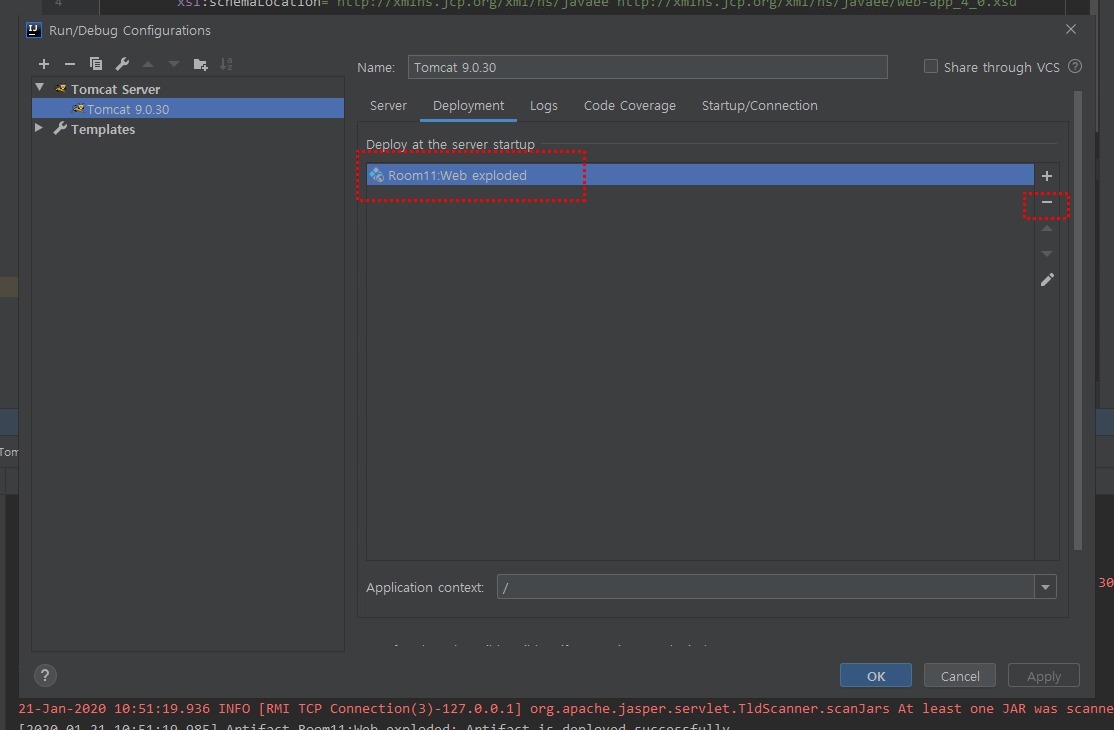The width and height of the screenshot is (1114, 730).
Task: Move configuration down in left toolbar
Action: click(173, 64)
